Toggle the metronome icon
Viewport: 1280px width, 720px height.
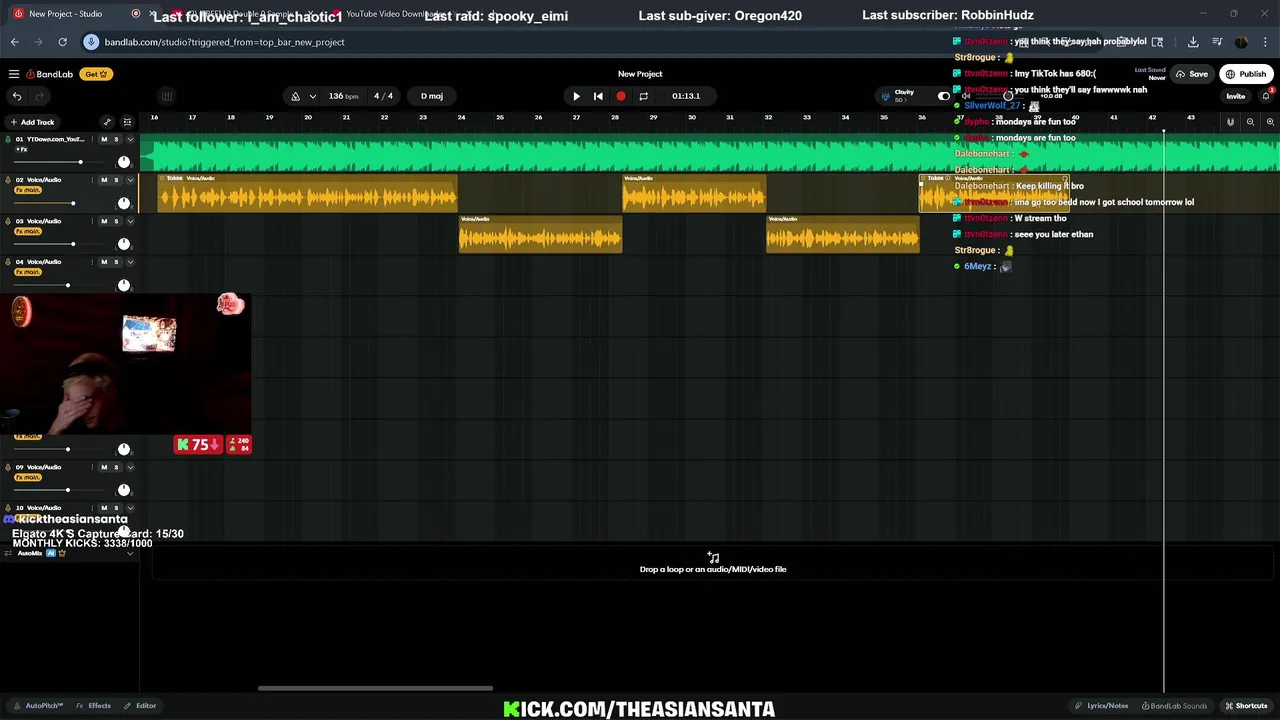pos(295,96)
